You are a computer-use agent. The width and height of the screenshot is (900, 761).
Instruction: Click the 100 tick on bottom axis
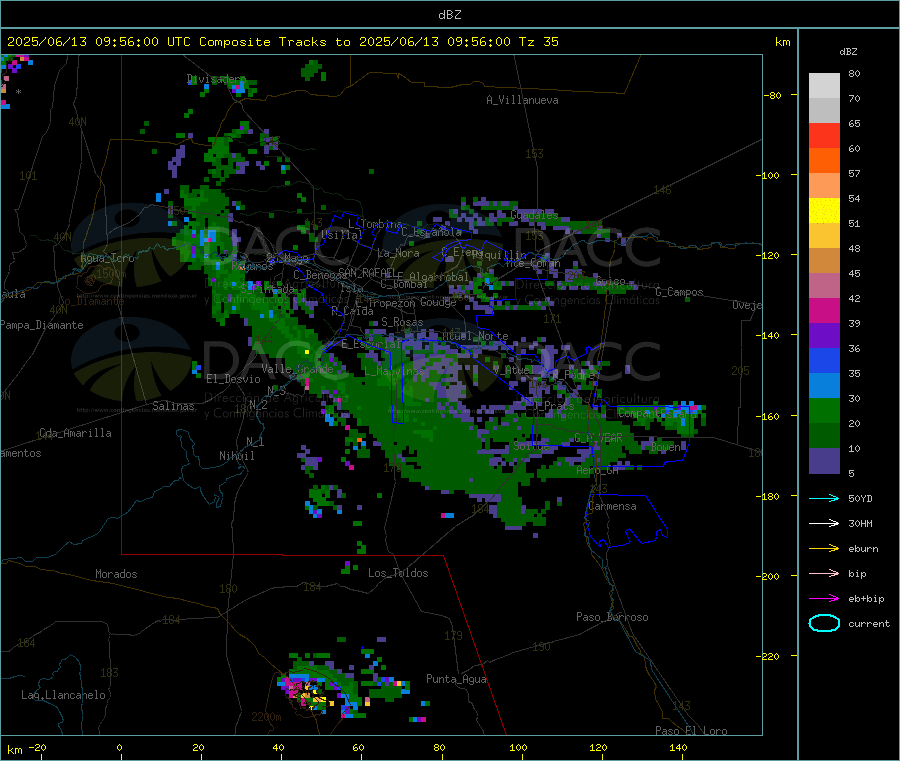coord(518,747)
